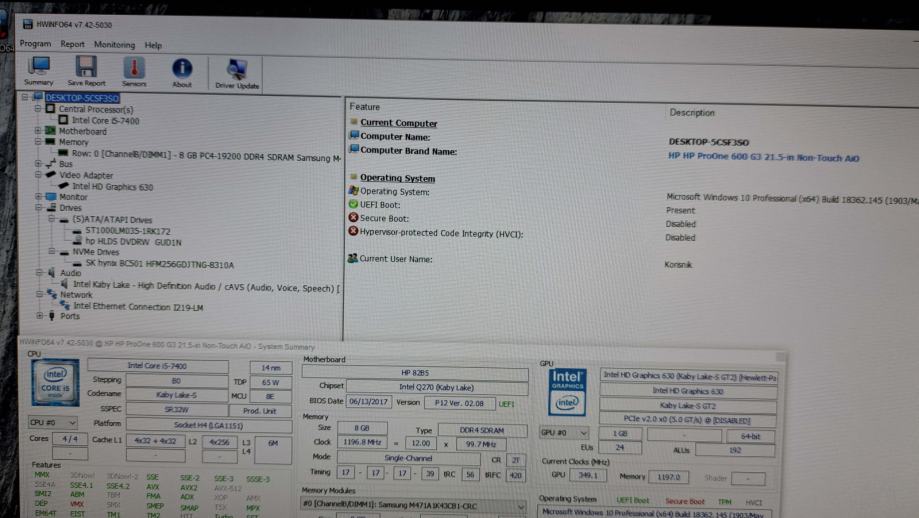Click the Single-Channel memory mode field

(x=409, y=458)
